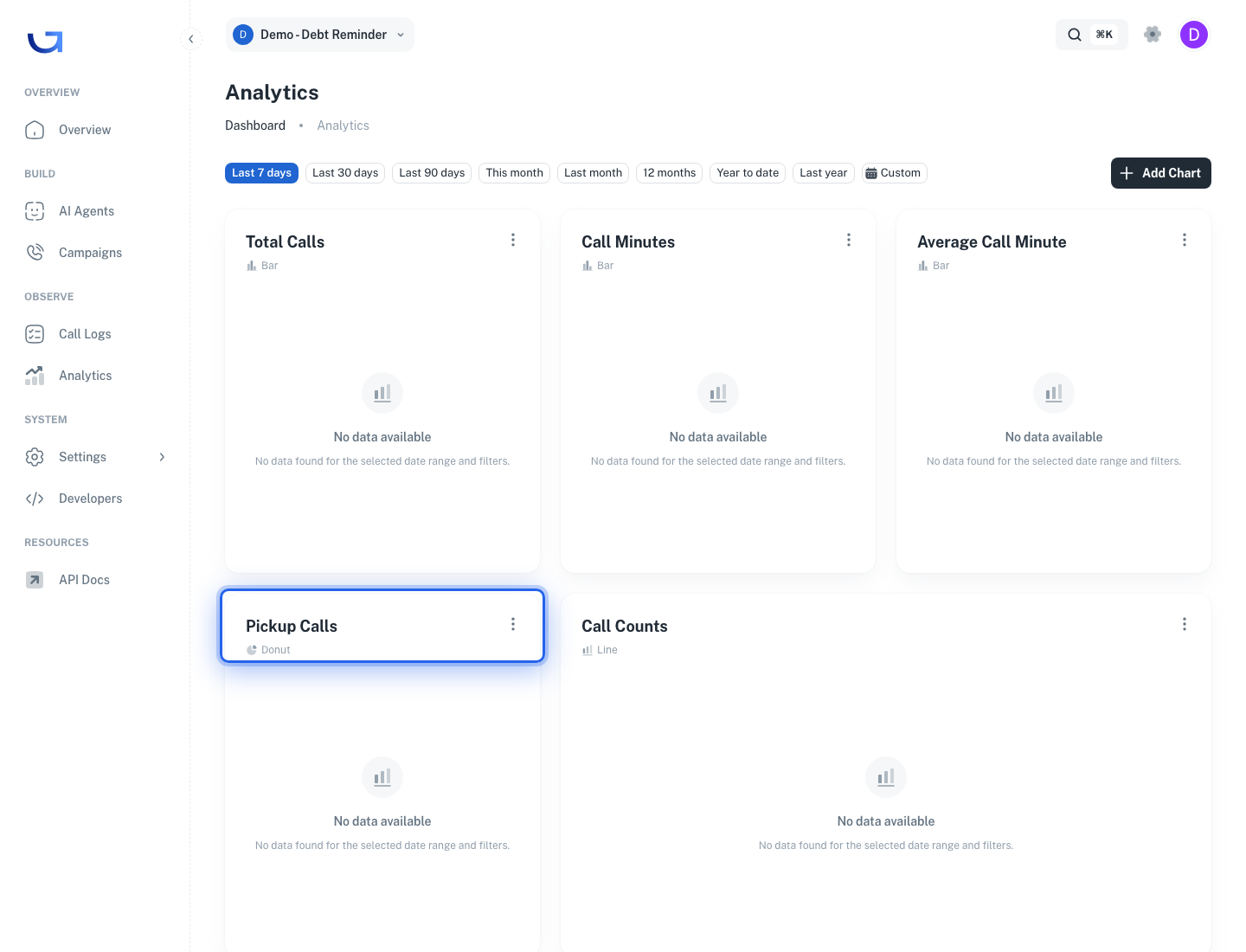Expand the Settings submenu arrow
This screenshot has width=1246, height=952.
tap(162, 457)
